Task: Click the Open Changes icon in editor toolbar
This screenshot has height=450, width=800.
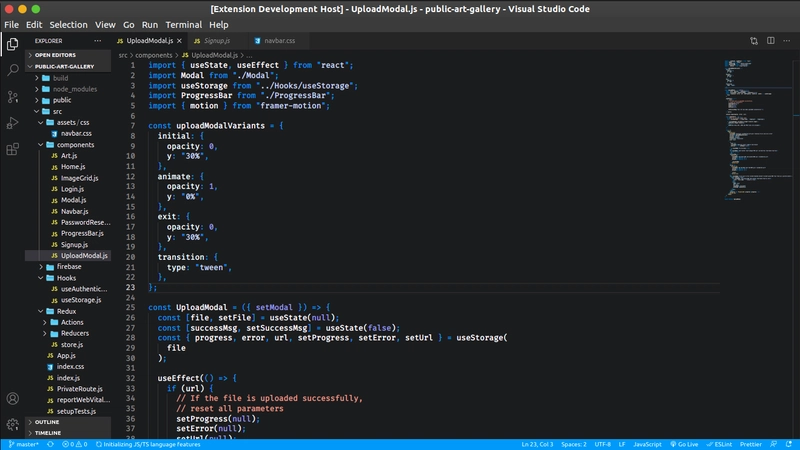Action: pyautogui.click(x=754, y=41)
